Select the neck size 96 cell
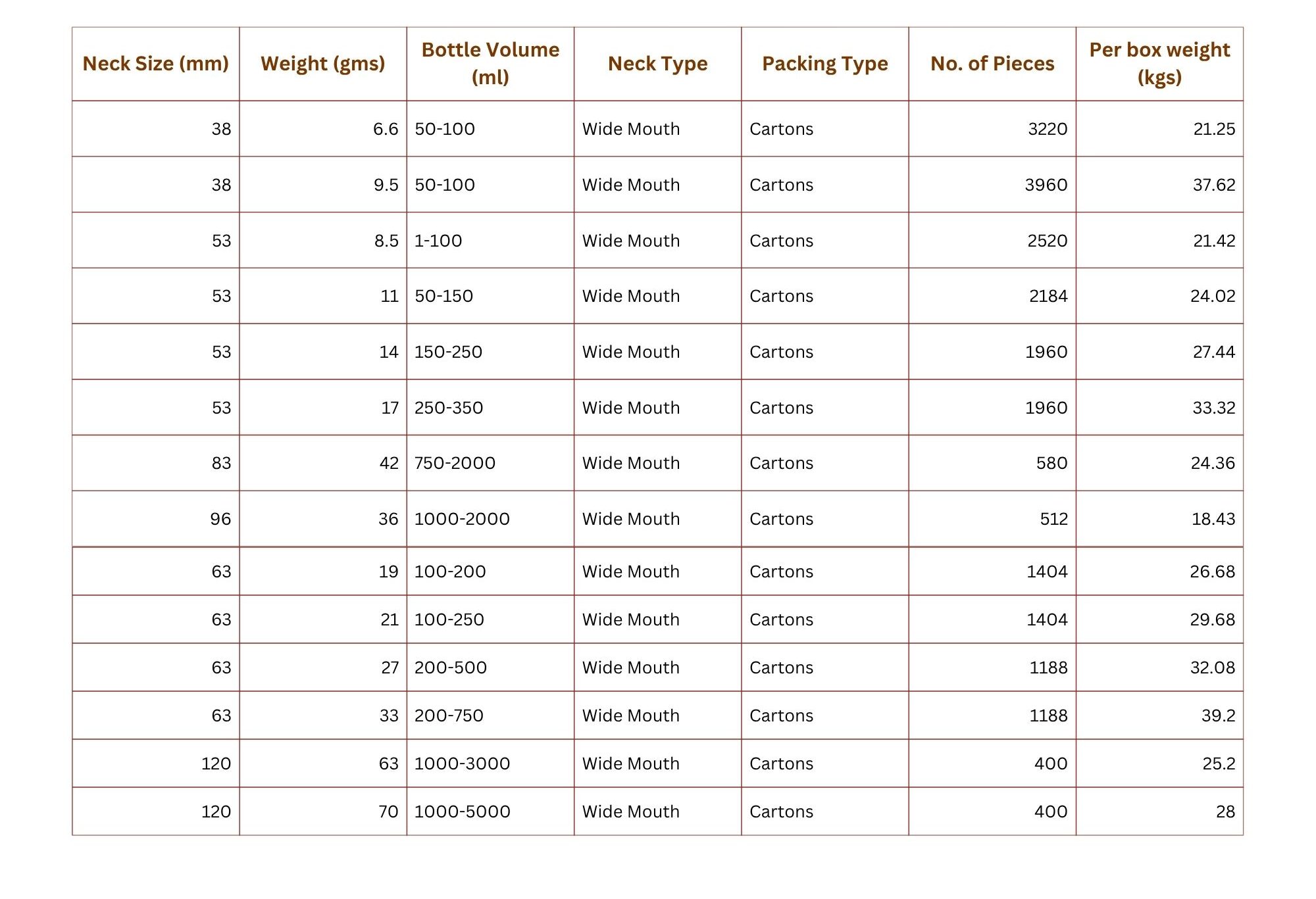The image size is (1316, 899). pos(220,519)
